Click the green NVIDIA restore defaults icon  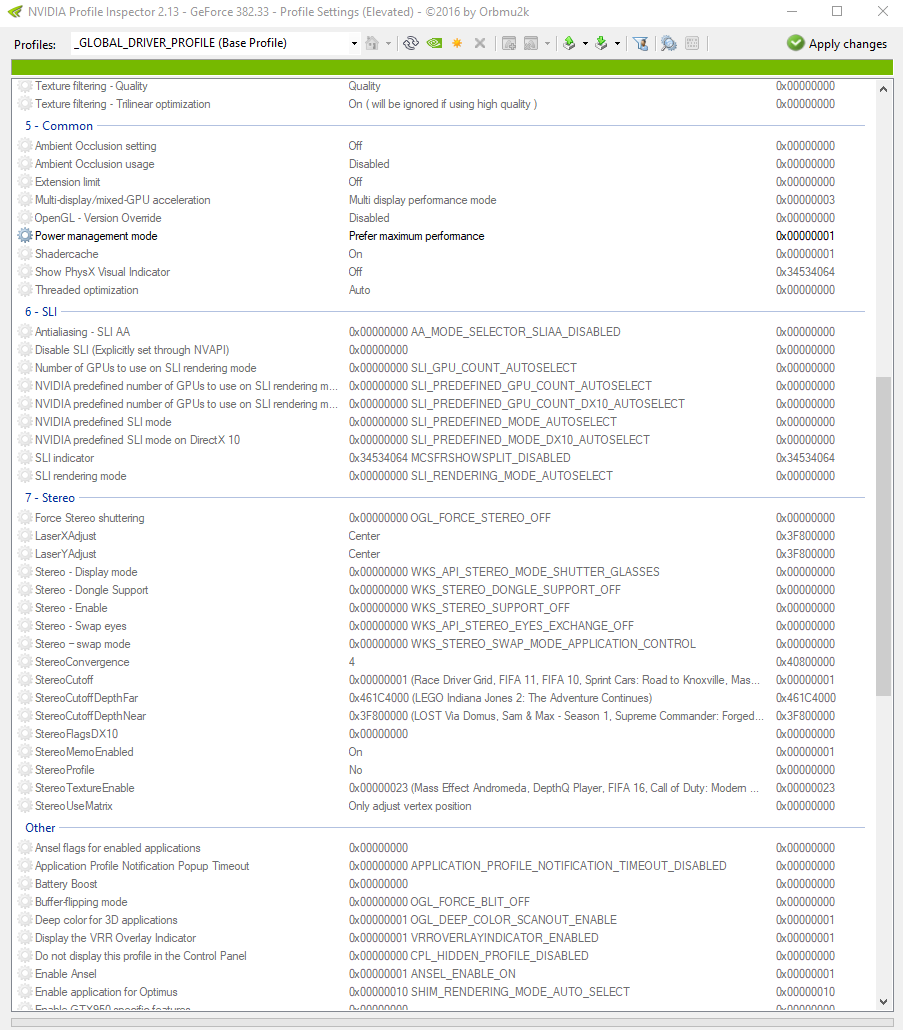[x=434, y=43]
